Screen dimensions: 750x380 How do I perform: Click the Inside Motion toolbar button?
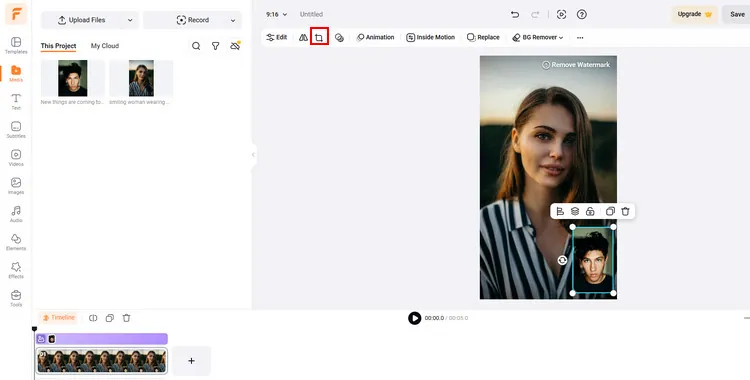tap(430, 37)
